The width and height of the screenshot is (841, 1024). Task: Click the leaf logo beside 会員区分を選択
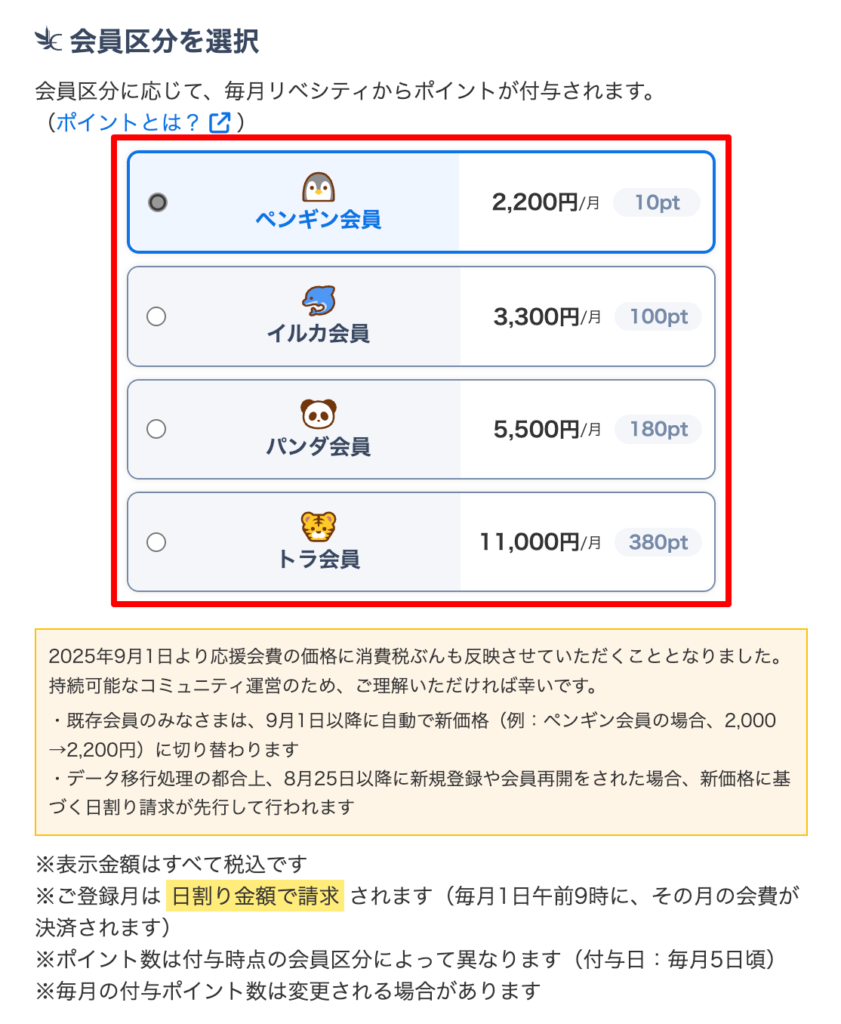48,40
